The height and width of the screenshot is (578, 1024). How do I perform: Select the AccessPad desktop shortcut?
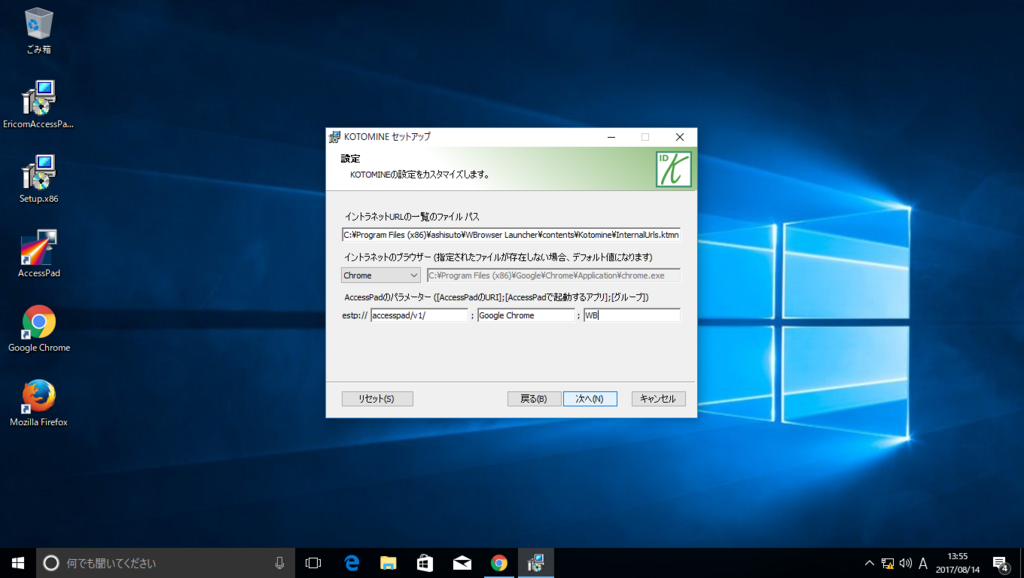pos(39,253)
